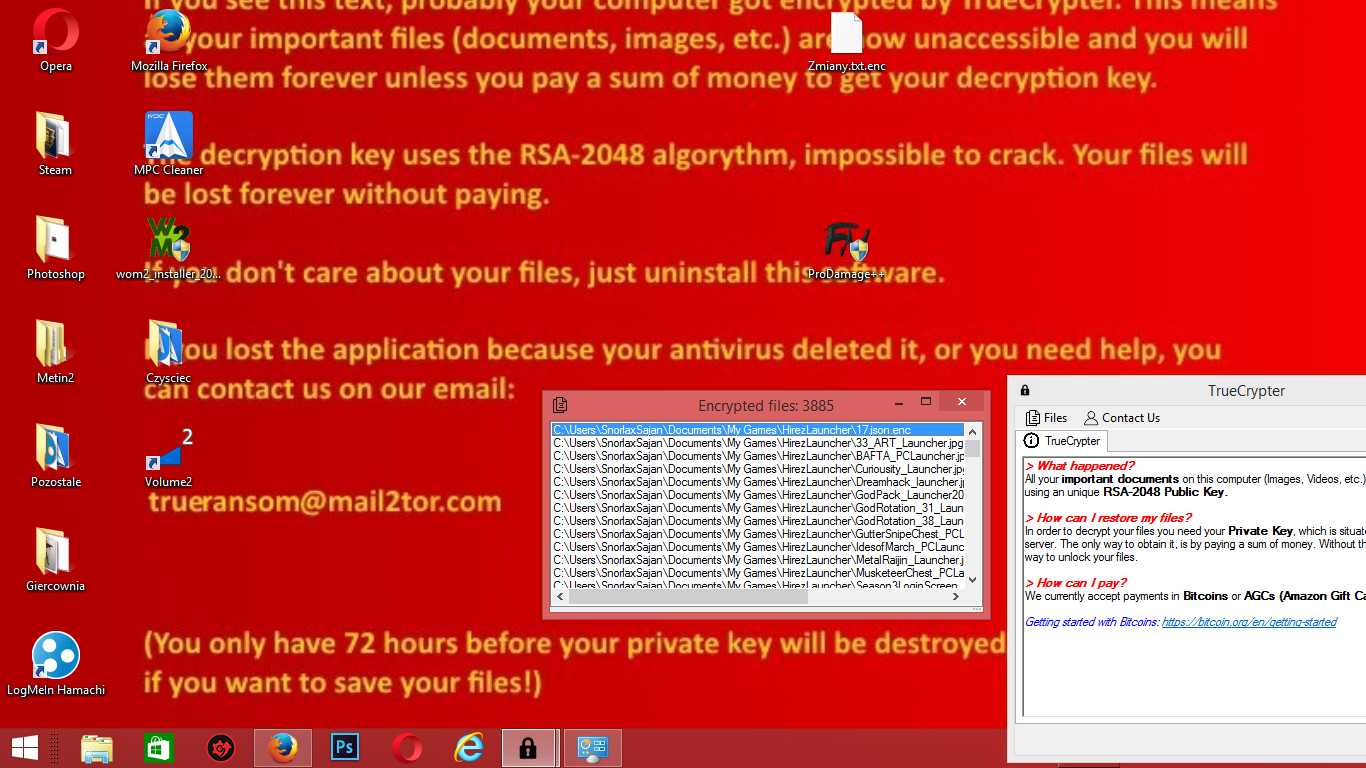Open the Pozostale folder on desktop
This screenshot has height=768, width=1366.
55,456
